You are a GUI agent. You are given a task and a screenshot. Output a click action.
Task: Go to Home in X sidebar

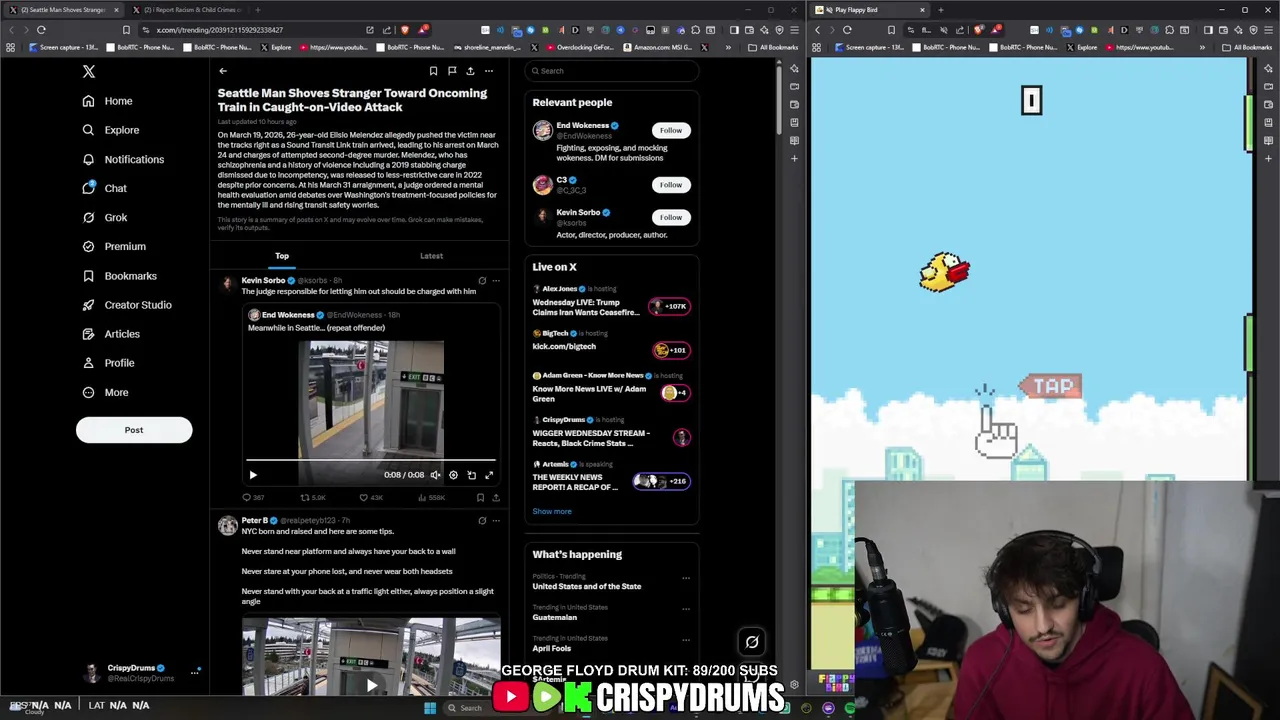(108, 101)
